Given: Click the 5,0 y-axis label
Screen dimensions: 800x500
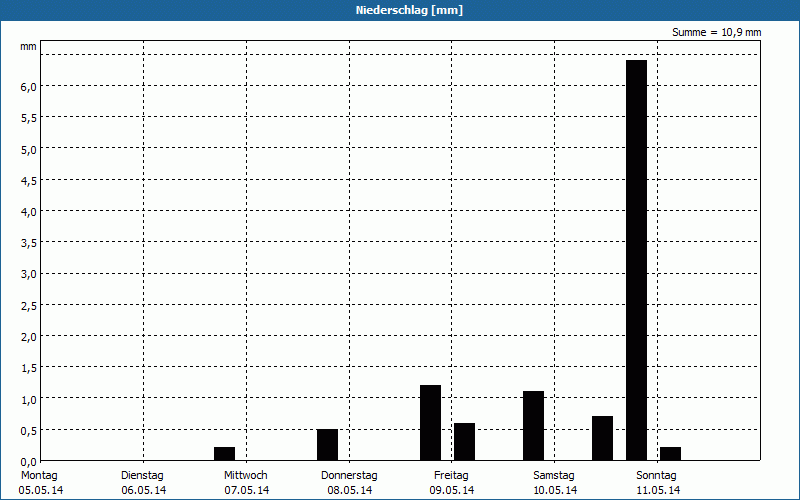Looking at the screenshot, I should tap(29, 149).
